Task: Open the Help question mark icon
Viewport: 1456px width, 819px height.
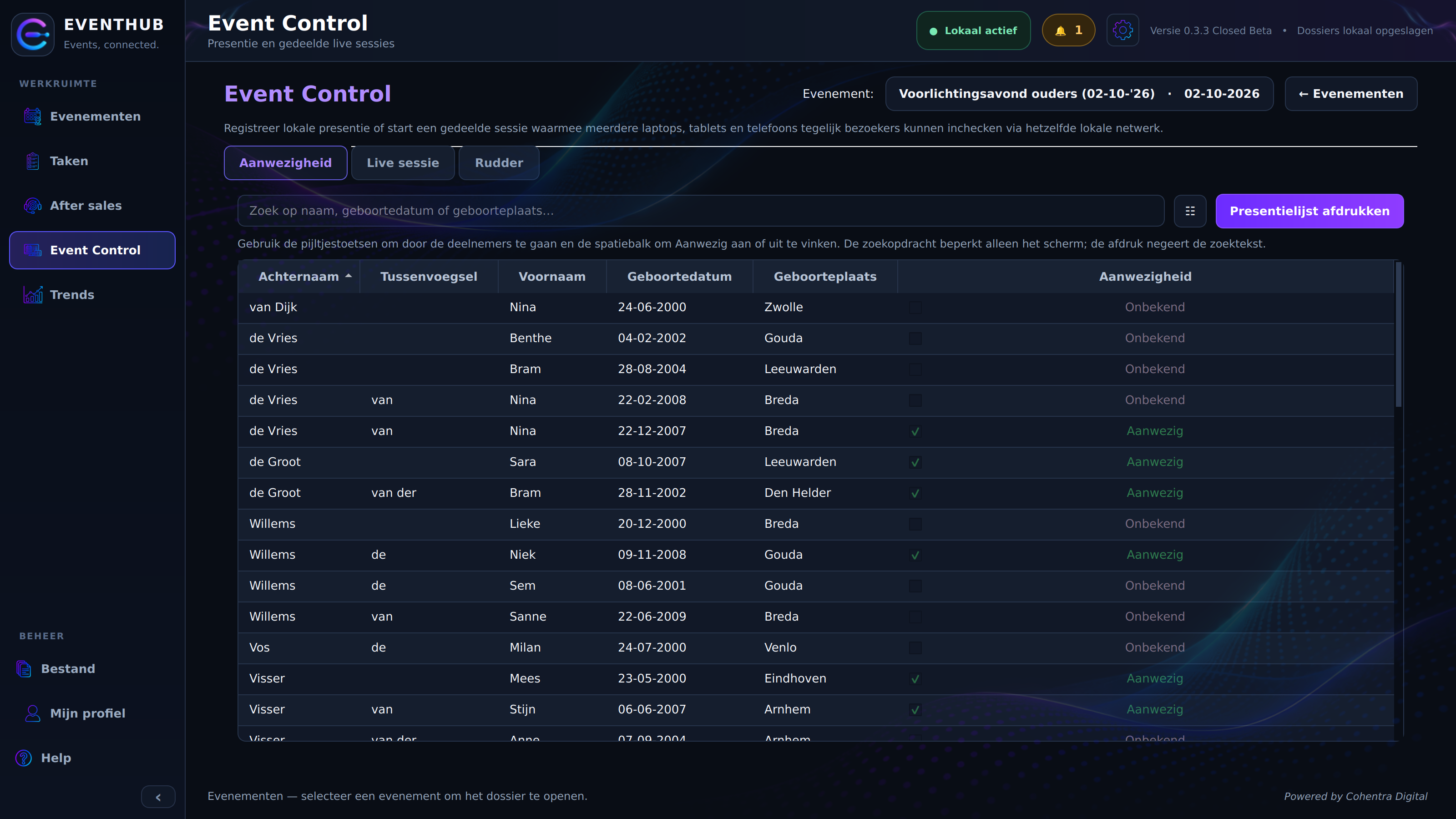Action: [24, 758]
